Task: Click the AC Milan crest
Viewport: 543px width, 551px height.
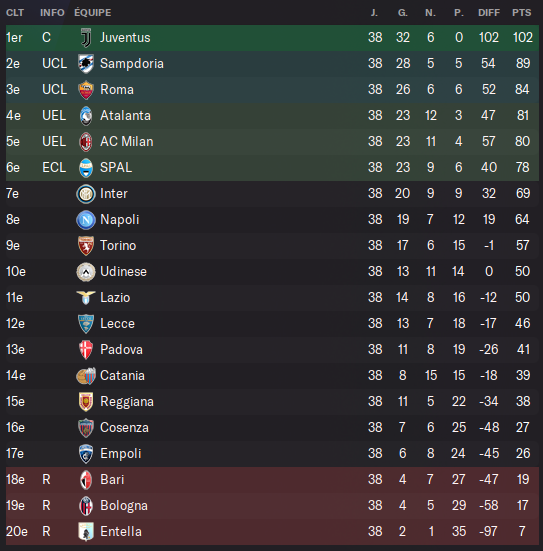Action: pos(86,142)
